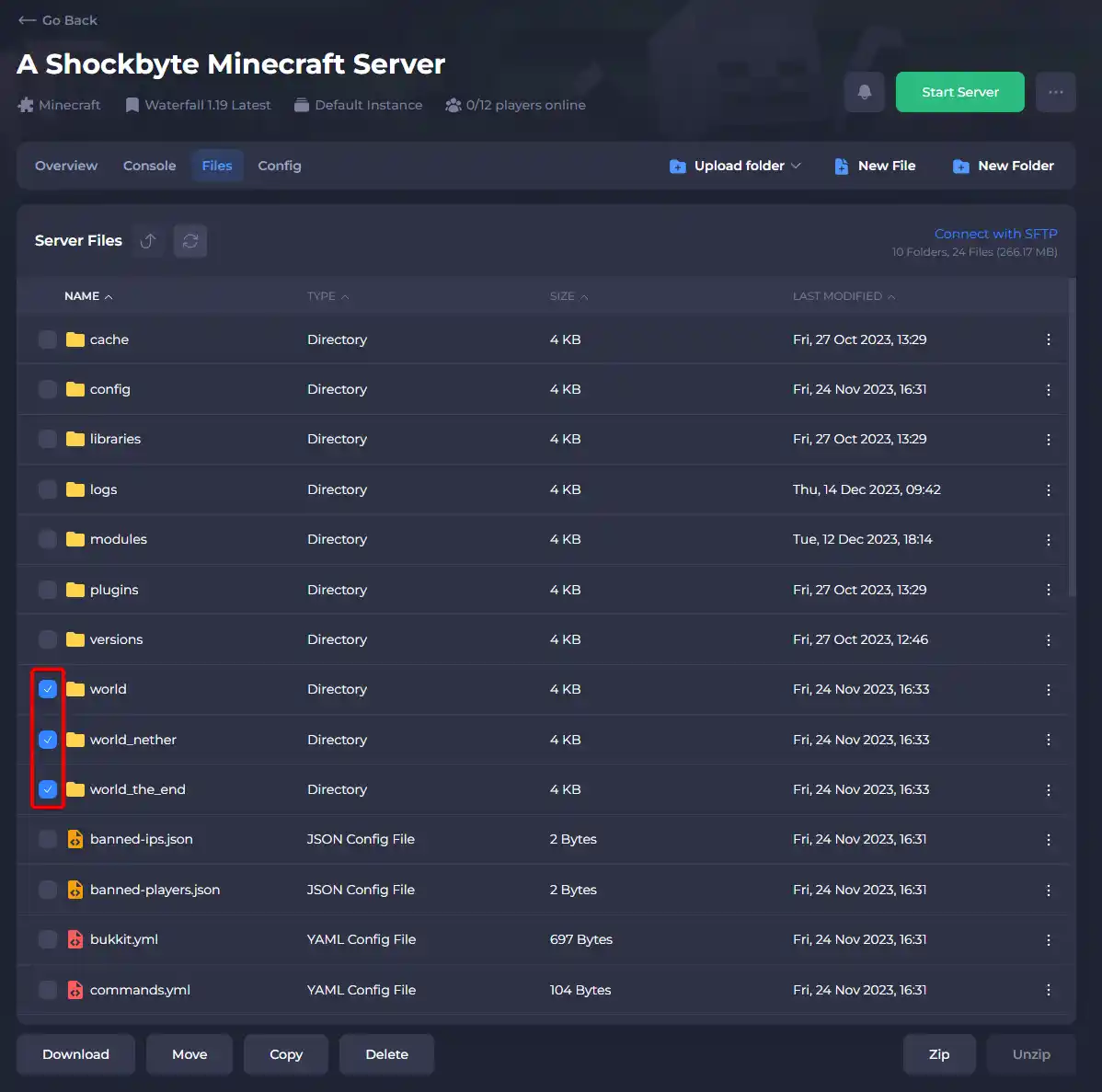Click the Delete button
This screenshot has width=1102, height=1092.
pos(386,1054)
